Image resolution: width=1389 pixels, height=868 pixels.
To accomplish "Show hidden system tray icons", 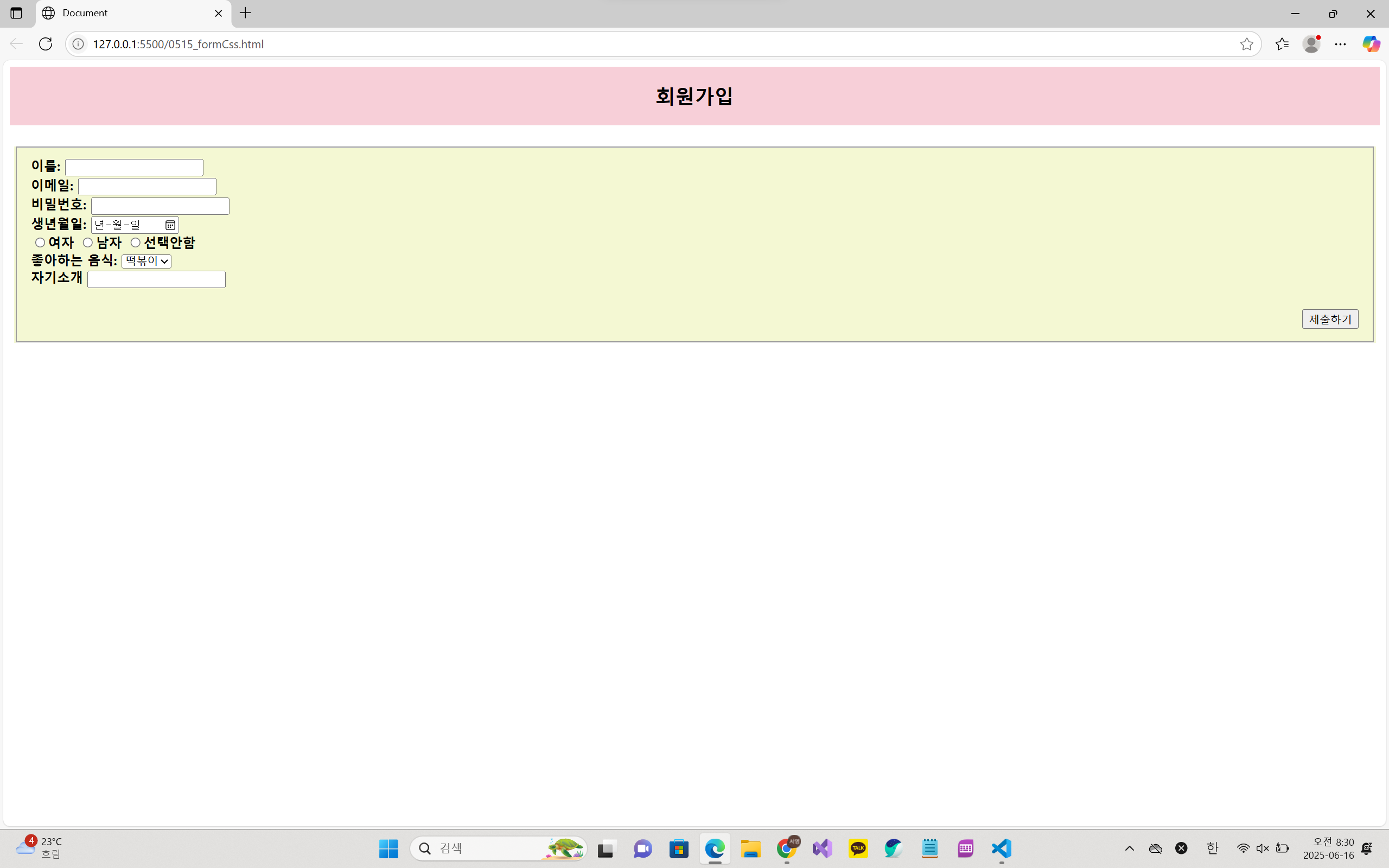I will (1129, 848).
